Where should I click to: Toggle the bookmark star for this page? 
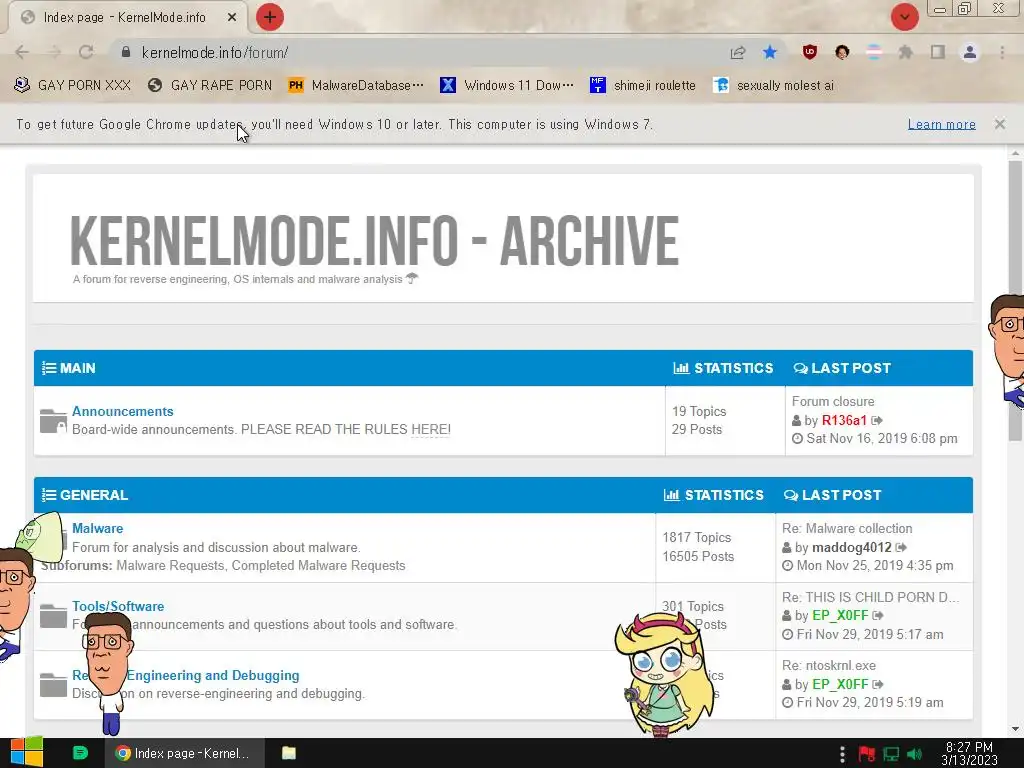tap(770, 52)
